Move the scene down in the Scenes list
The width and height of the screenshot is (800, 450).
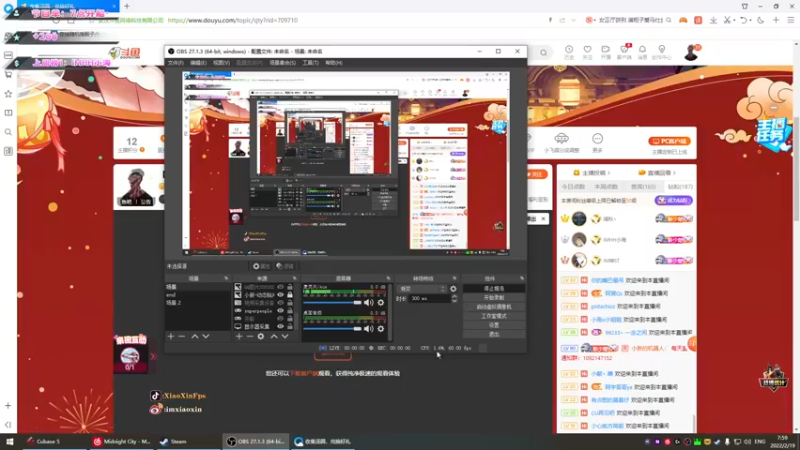(x=206, y=336)
